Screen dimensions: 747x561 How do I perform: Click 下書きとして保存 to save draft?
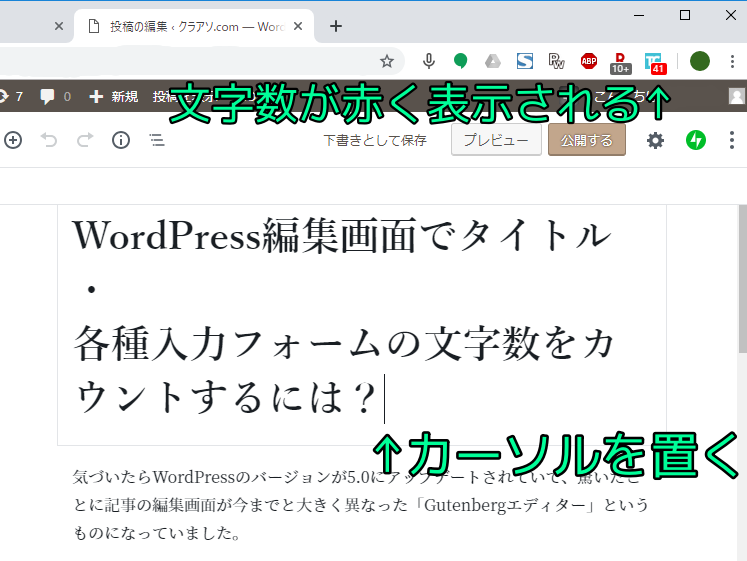pos(375,140)
